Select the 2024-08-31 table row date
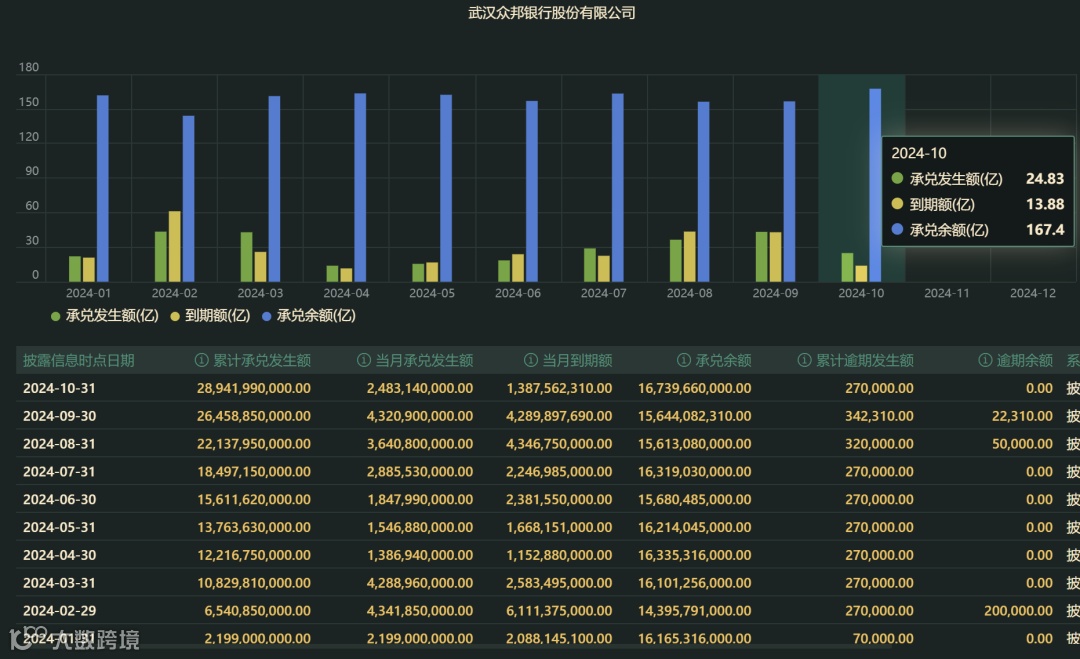This screenshot has width=1080, height=659. click(59, 444)
